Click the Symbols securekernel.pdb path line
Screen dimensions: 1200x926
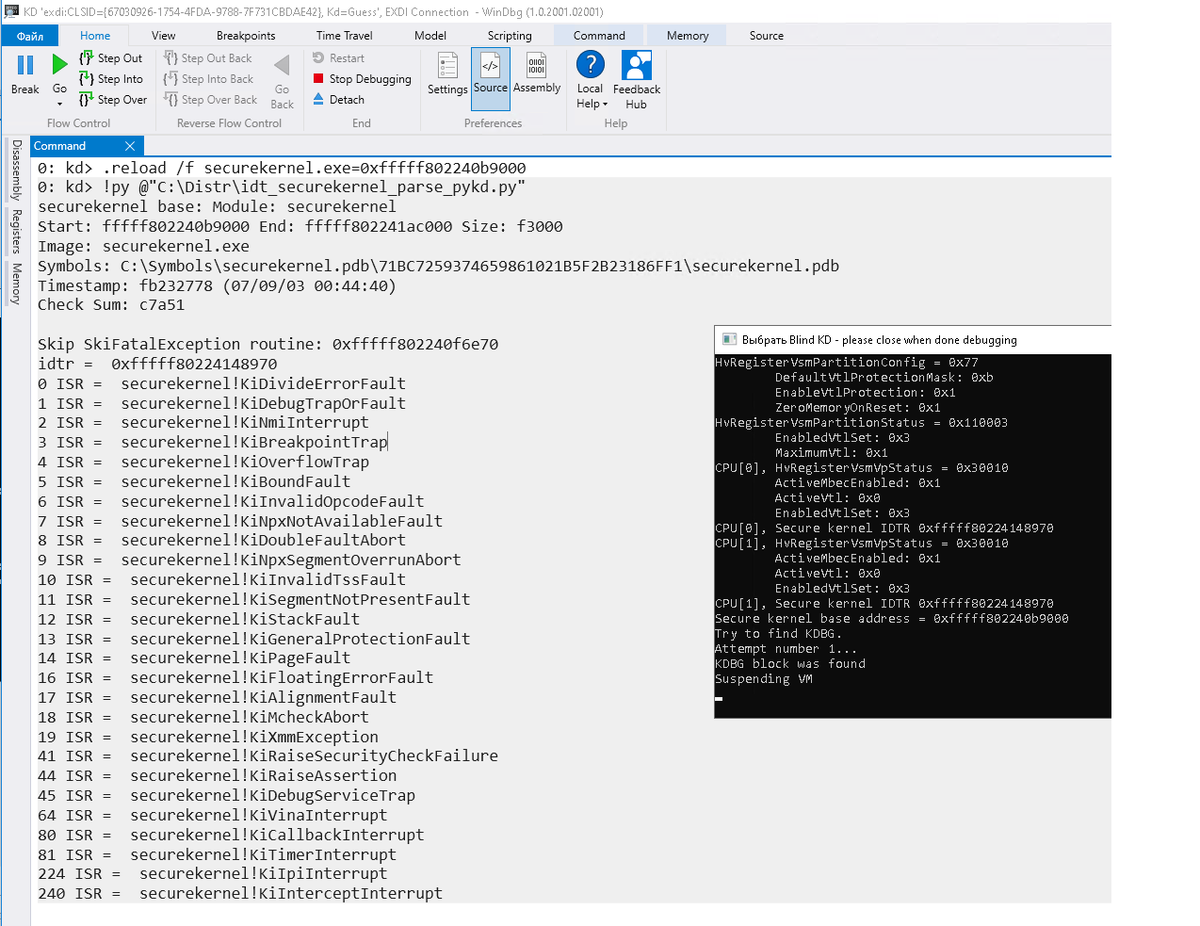point(438,266)
